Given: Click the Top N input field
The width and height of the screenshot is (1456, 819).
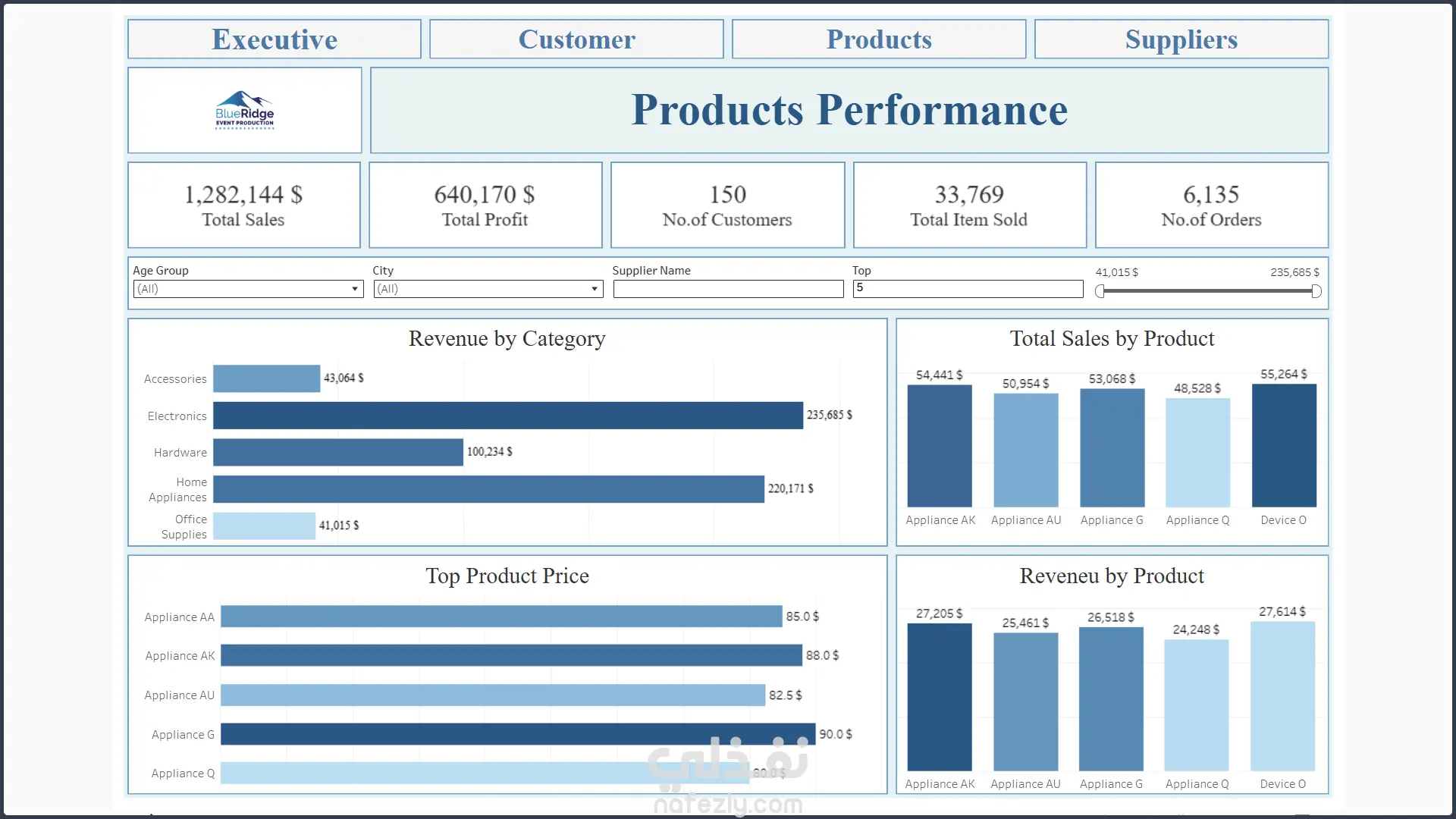Looking at the screenshot, I should pyautogui.click(x=968, y=288).
